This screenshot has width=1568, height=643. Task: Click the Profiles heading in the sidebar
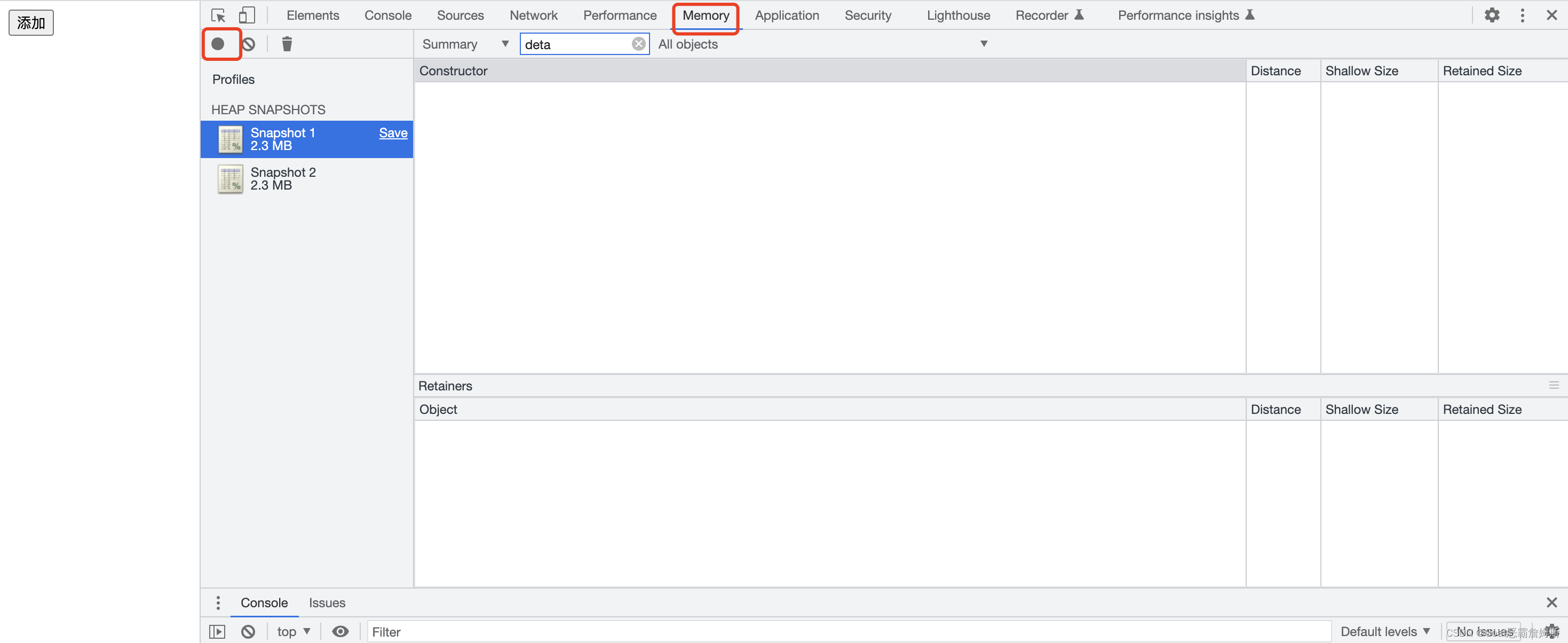(233, 79)
